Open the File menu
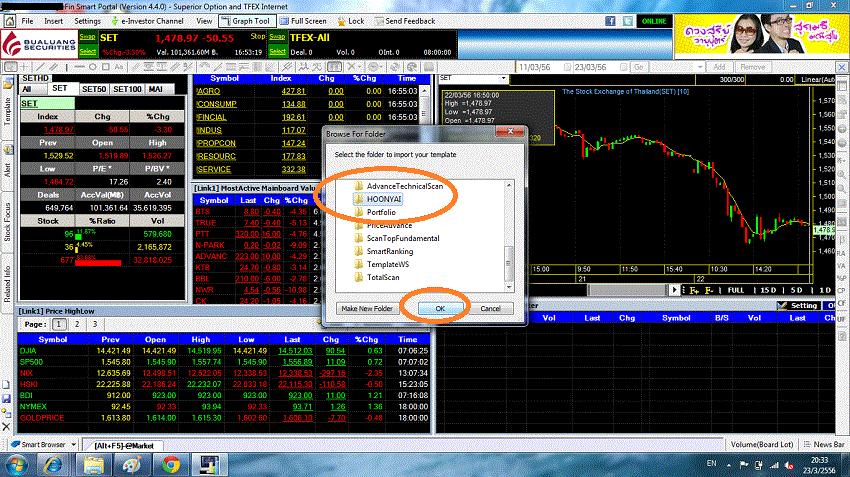 [x=27, y=21]
